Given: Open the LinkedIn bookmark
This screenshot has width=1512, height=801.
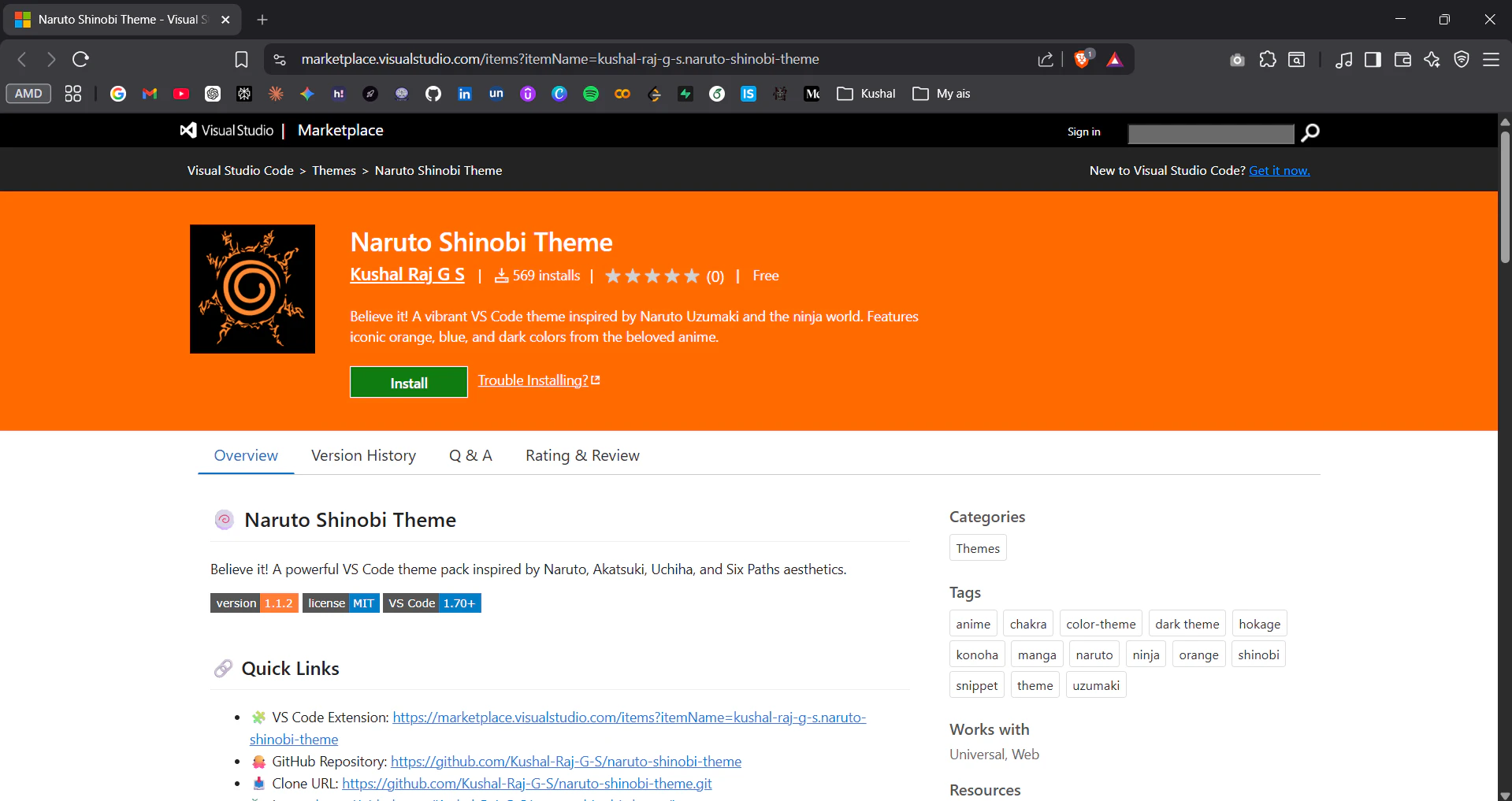Looking at the screenshot, I should (464, 93).
